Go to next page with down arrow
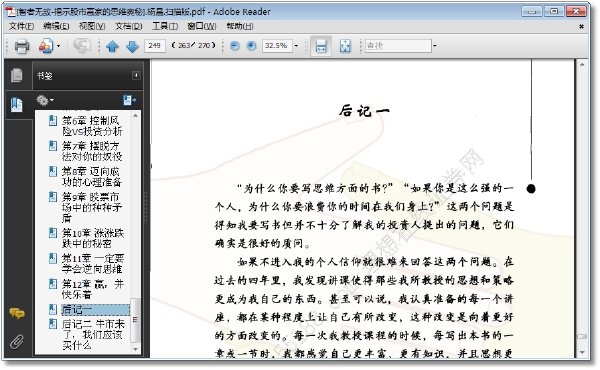 click(132, 46)
